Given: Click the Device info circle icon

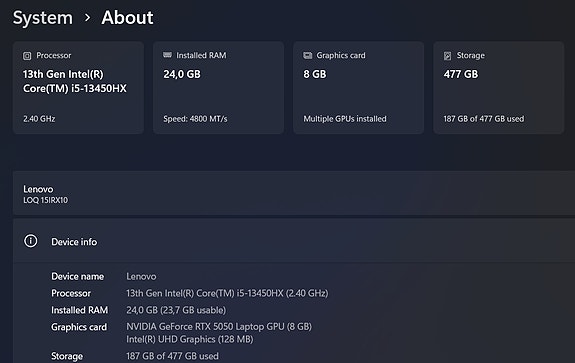Looking at the screenshot, I should 31,241.
